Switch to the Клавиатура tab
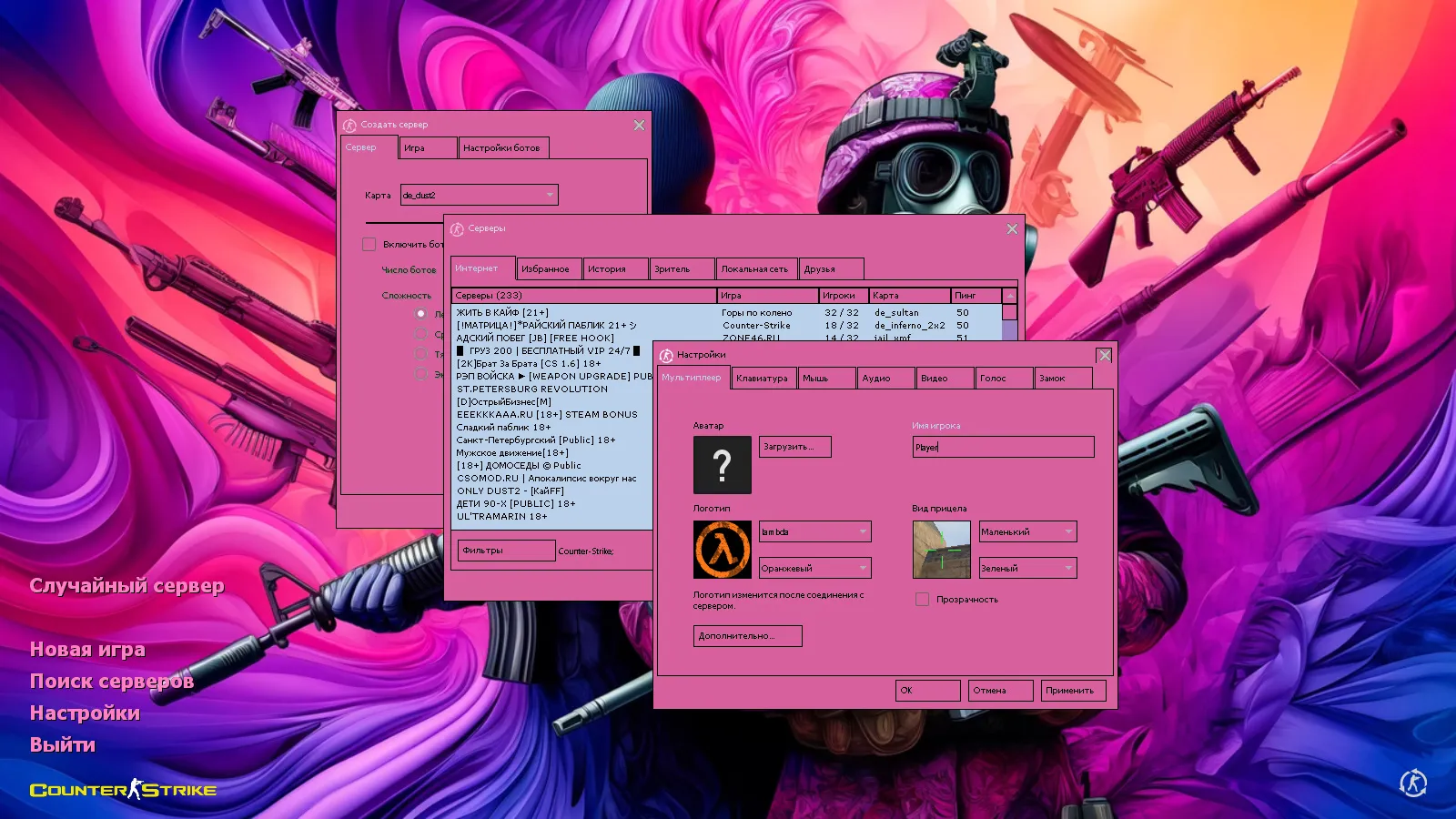Image resolution: width=1456 pixels, height=819 pixels. pos(763,379)
